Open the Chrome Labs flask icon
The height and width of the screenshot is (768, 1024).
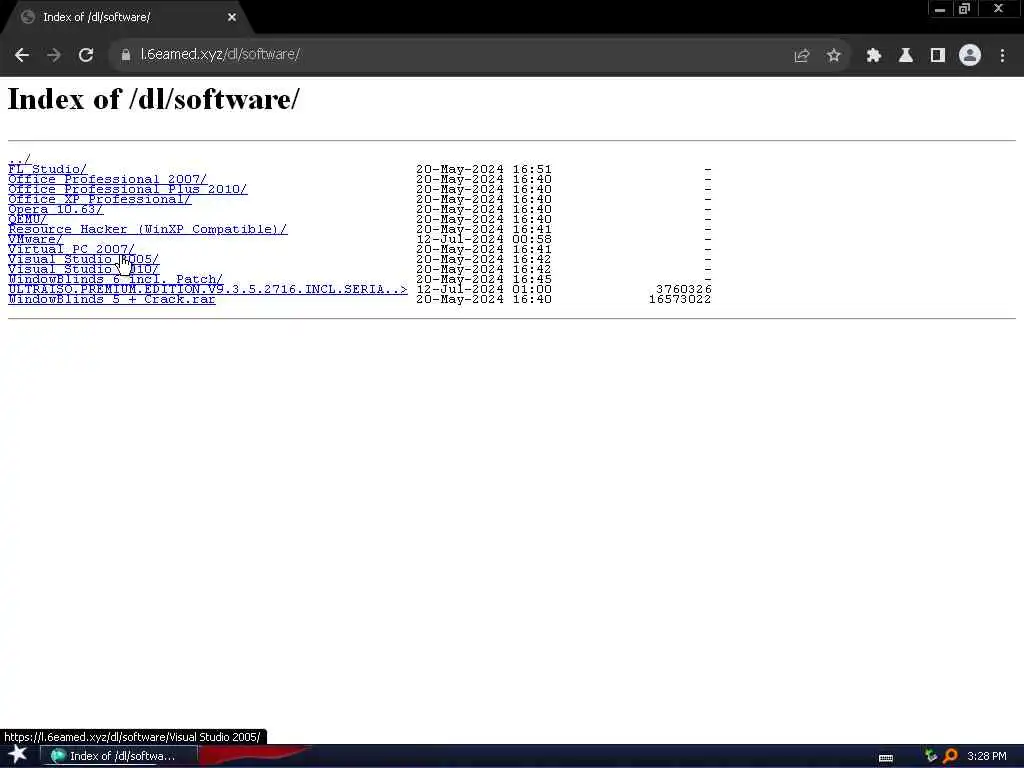(x=905, y=56)
